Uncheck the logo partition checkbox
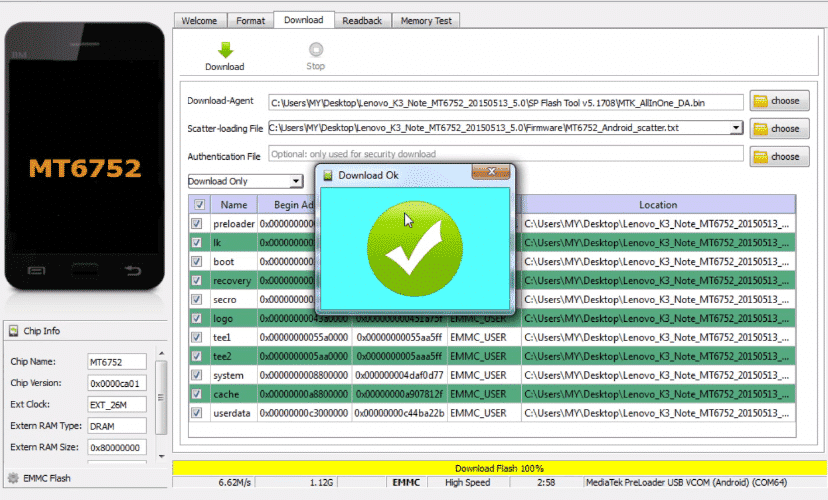Viewport: 828px width, 500px height. tap(196, 318)
